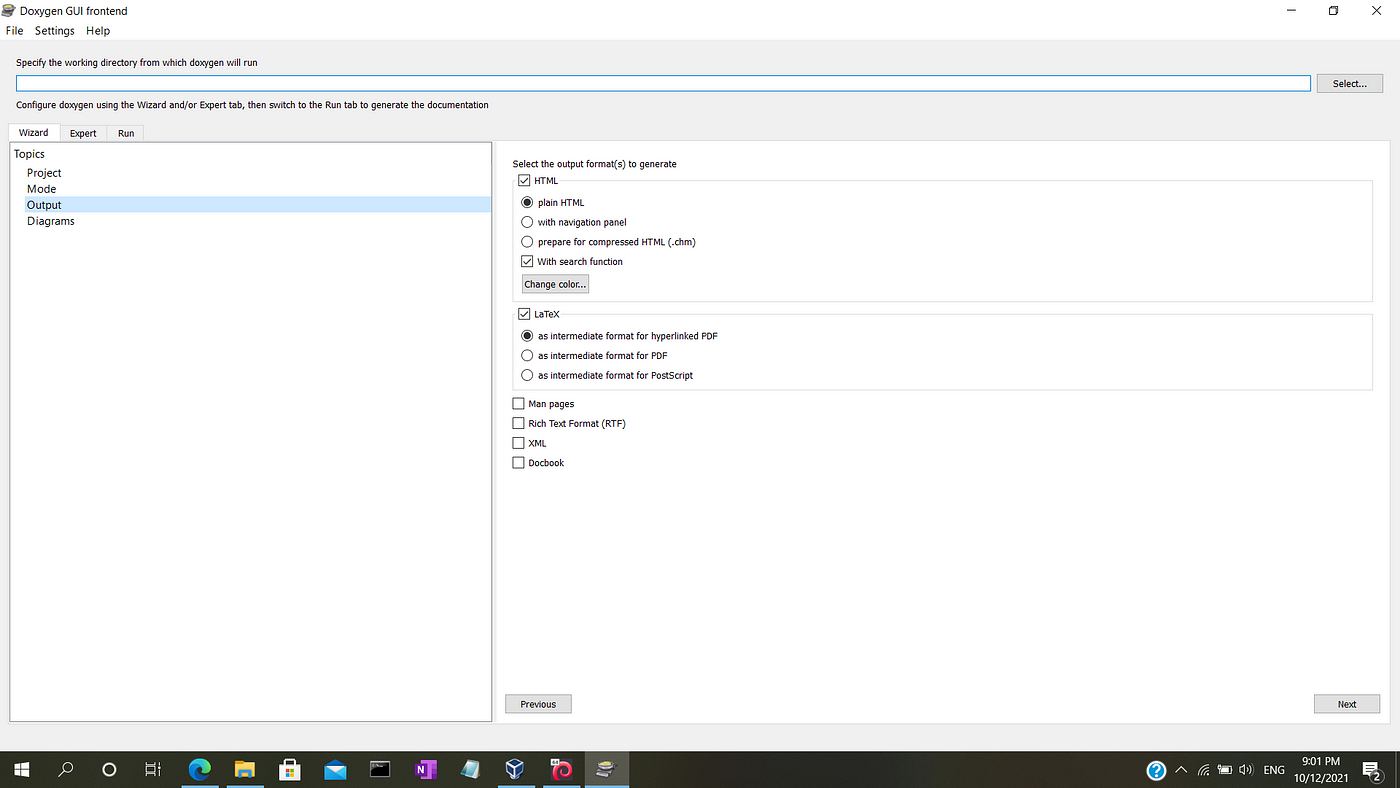Select the plain HTML radio button
The height and width of the screenshot is (788, 1400).
527,202
